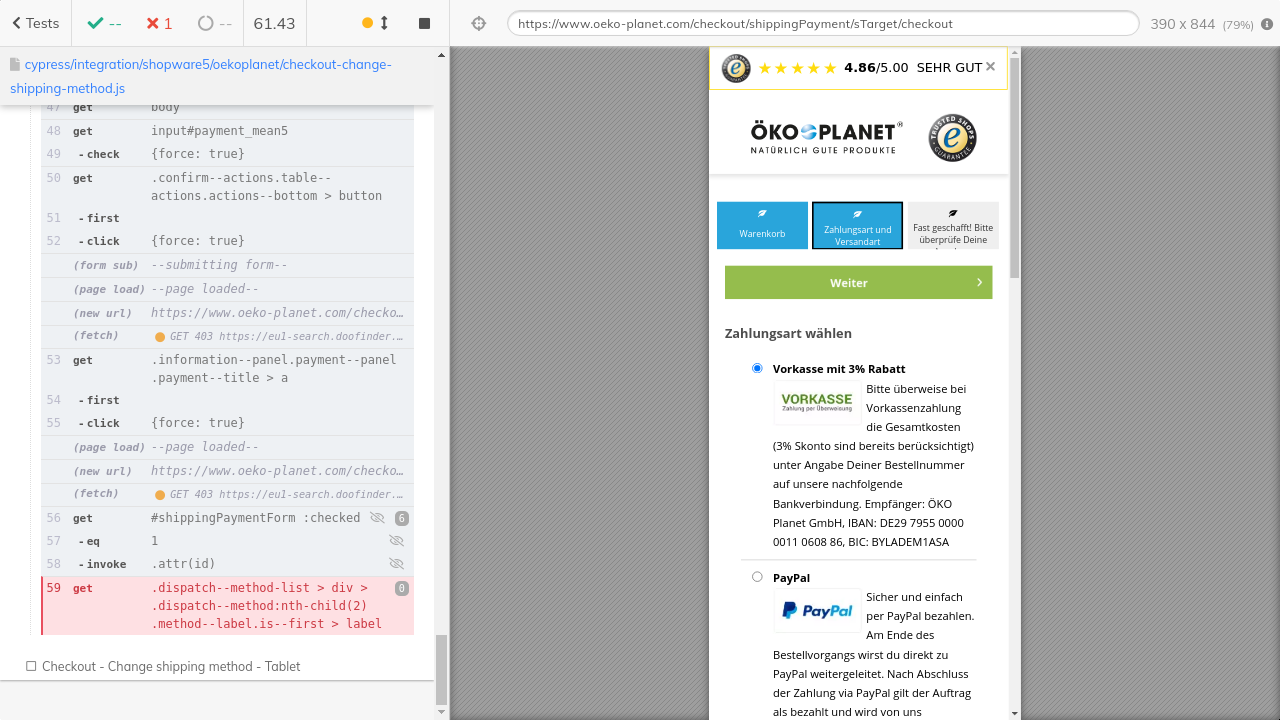The height and width of the screenshot is (720, 1280).
Task: Click the hidden-eye icon on the invoke command
Action: (x=396, y=564)
